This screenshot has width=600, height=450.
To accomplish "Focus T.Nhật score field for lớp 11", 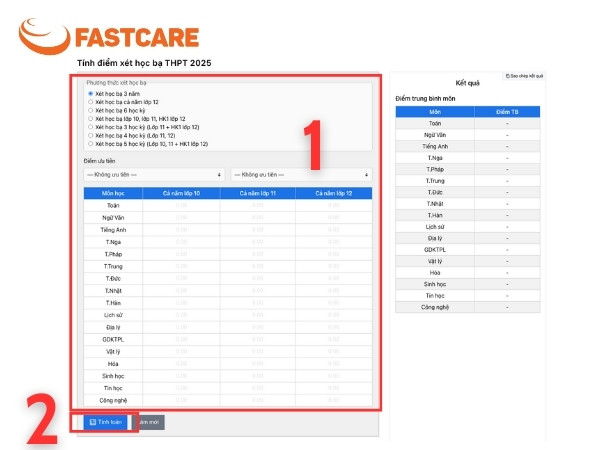I will tap(258, 291).
